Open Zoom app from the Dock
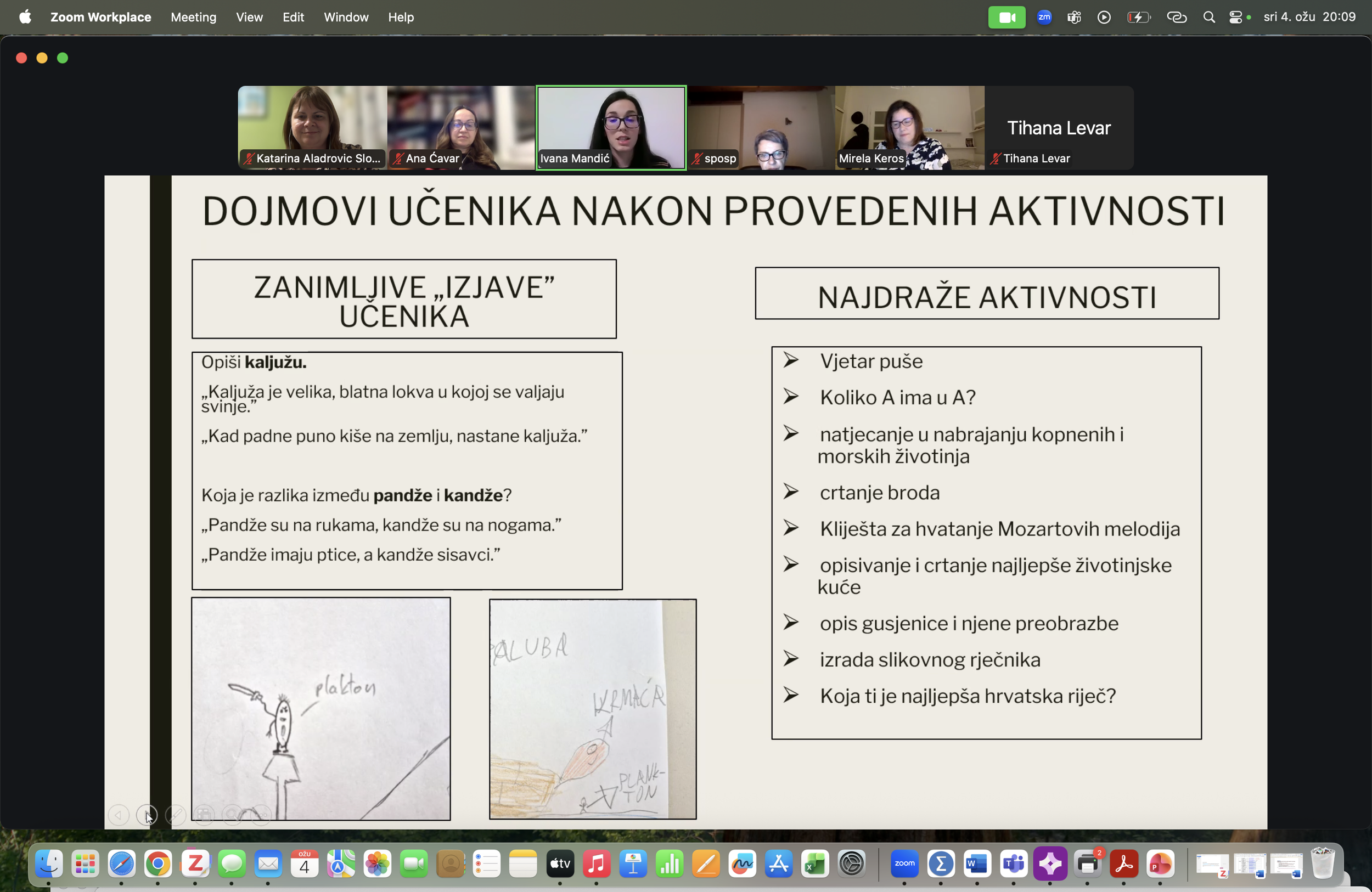1372x892 pixels. 904,863
